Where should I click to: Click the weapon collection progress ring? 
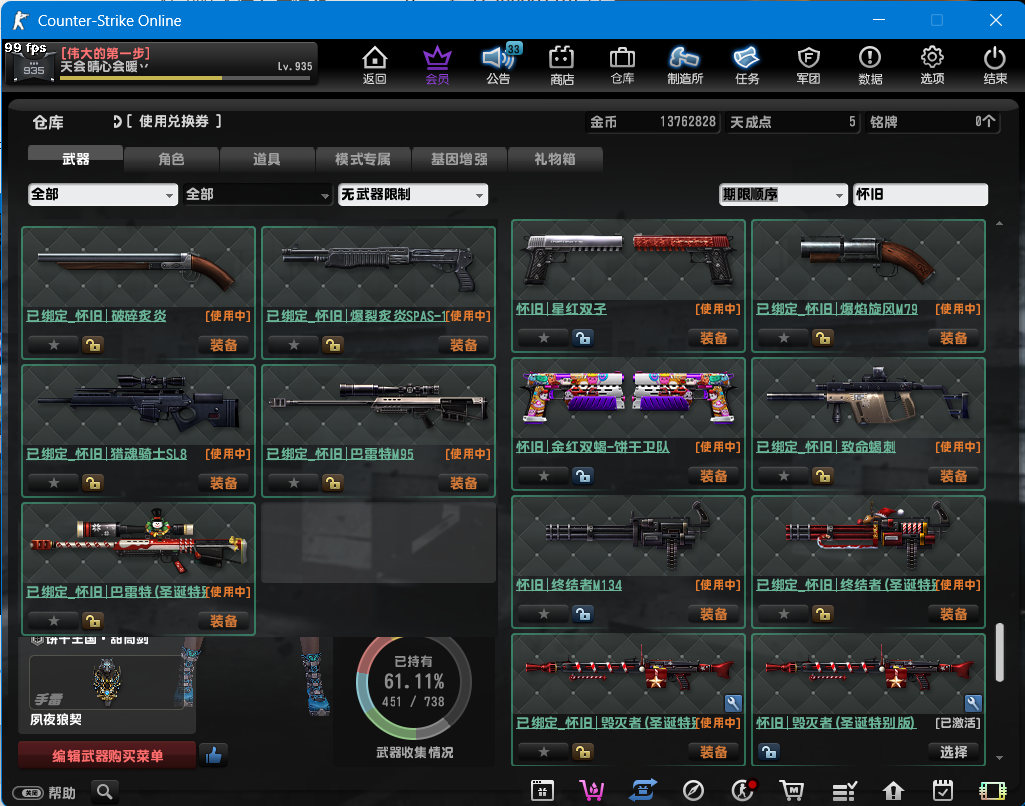414,684
